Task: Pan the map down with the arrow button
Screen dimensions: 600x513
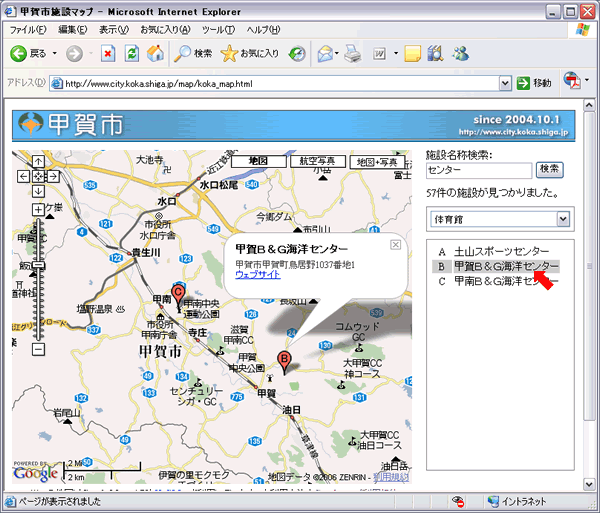Action: pyautogui.click(x=38, y=191)
